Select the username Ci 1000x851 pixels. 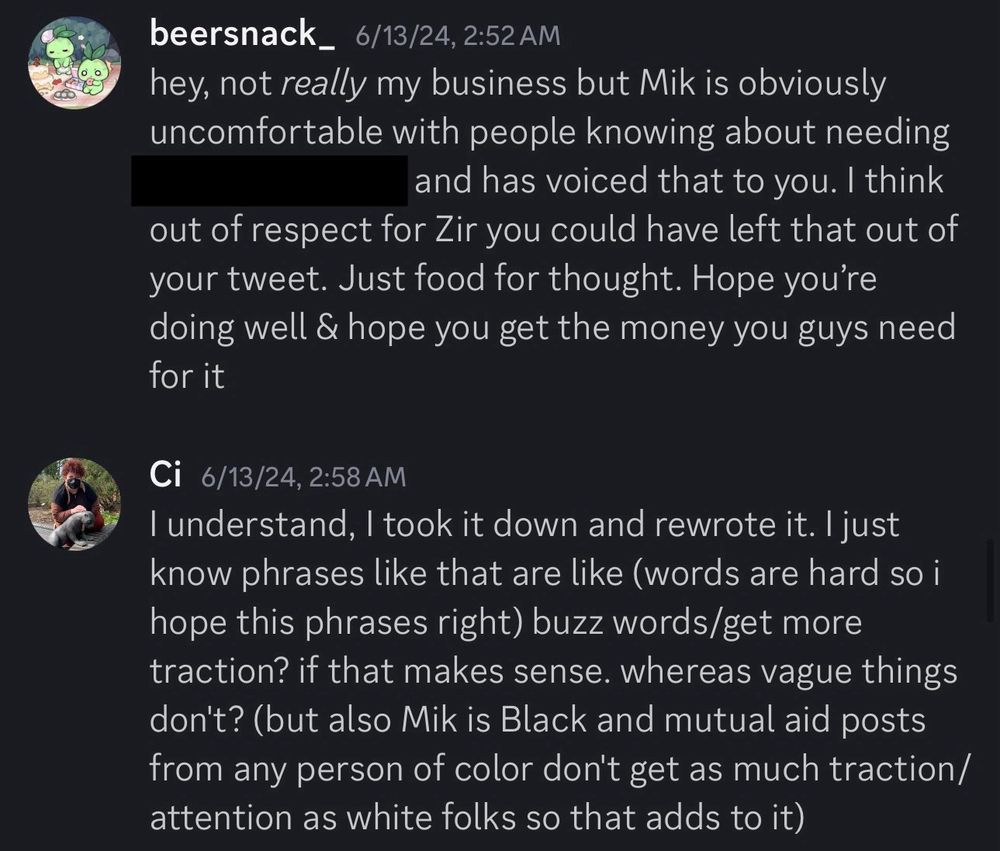tap(165, 474)
